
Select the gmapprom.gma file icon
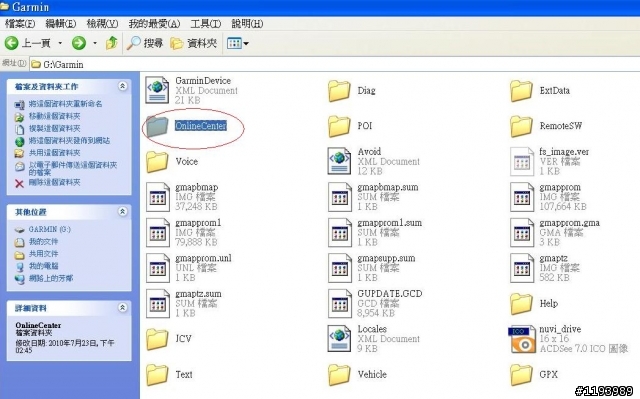click(x=522, y=233)
